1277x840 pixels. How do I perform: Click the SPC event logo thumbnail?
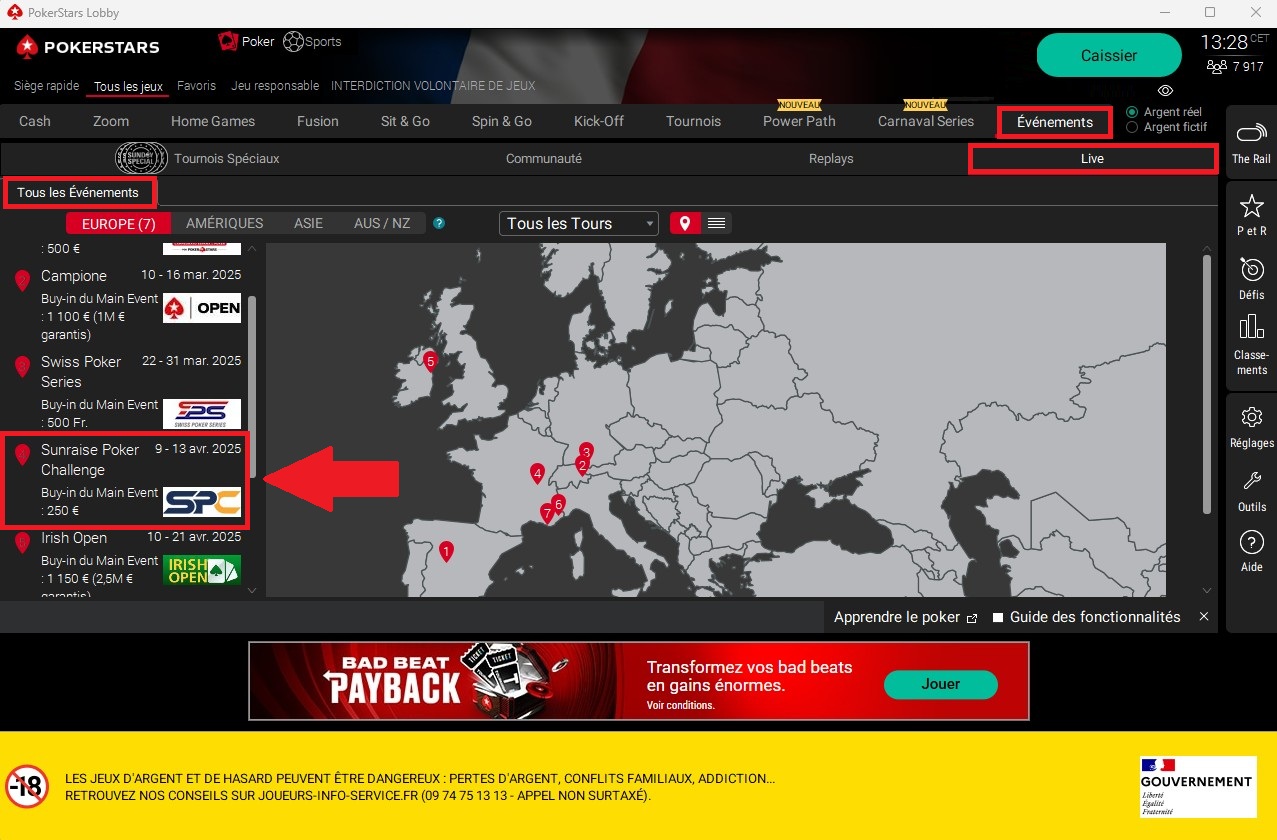point(202,502)
